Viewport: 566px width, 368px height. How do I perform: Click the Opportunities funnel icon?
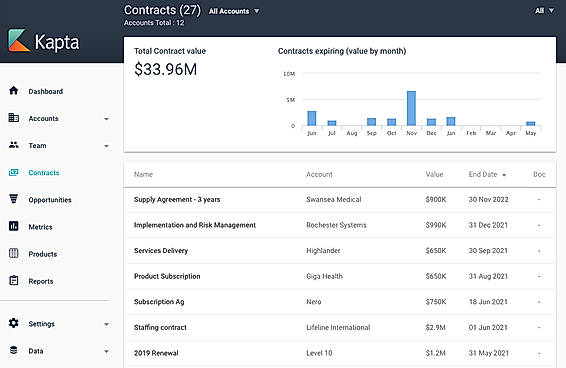[x=14, y=199]
